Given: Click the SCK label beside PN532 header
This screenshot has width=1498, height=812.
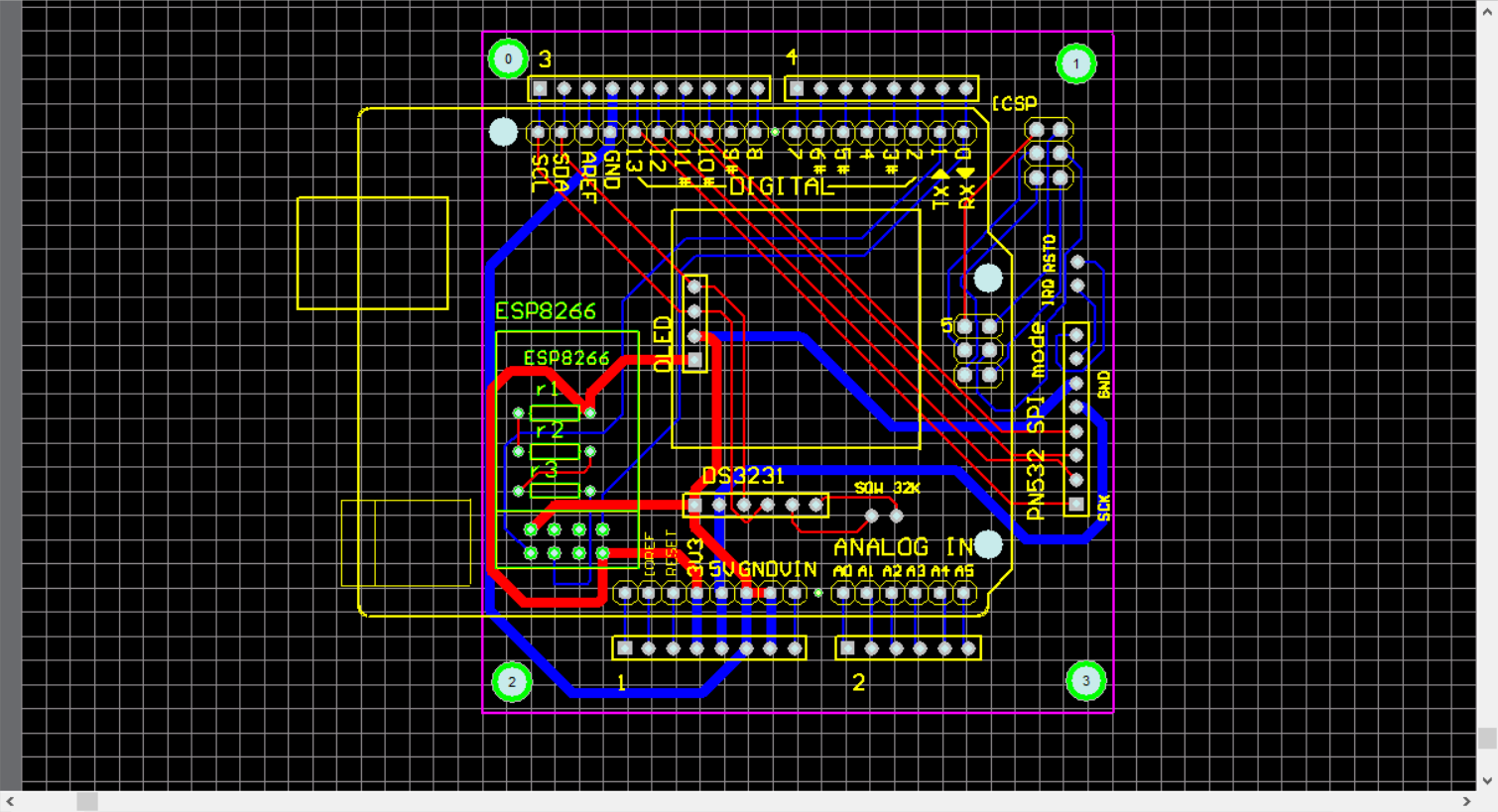Looking at the screenshot, I should point(1104,507).
